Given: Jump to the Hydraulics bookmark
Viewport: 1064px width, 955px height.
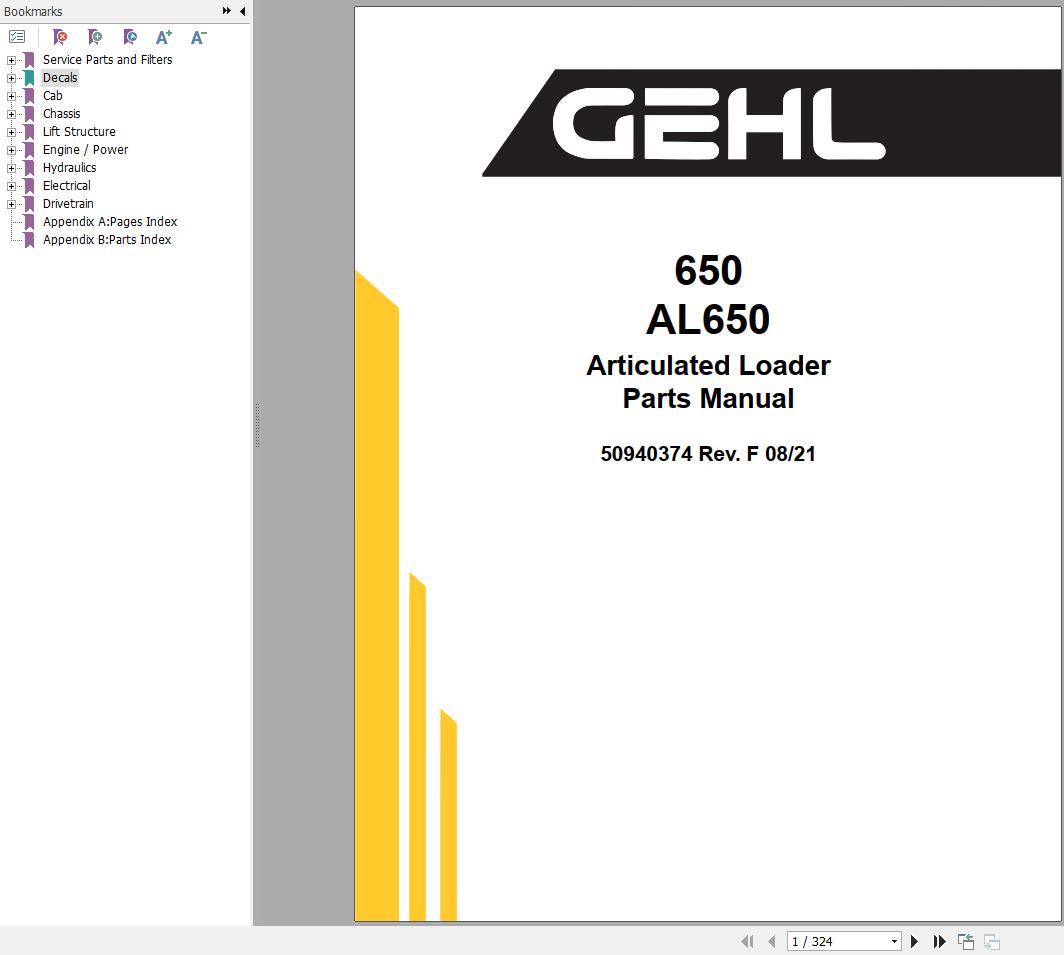Looking at the screenshot, I should [69, 168].
